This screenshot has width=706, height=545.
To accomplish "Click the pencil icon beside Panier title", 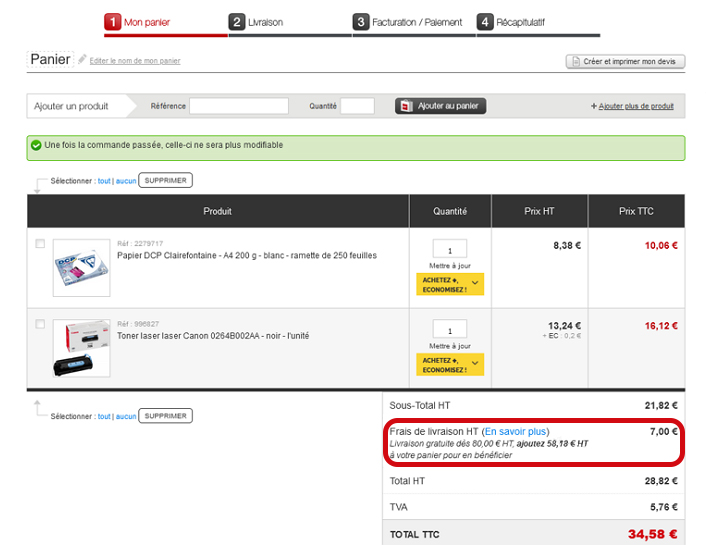I will (82, 60).
